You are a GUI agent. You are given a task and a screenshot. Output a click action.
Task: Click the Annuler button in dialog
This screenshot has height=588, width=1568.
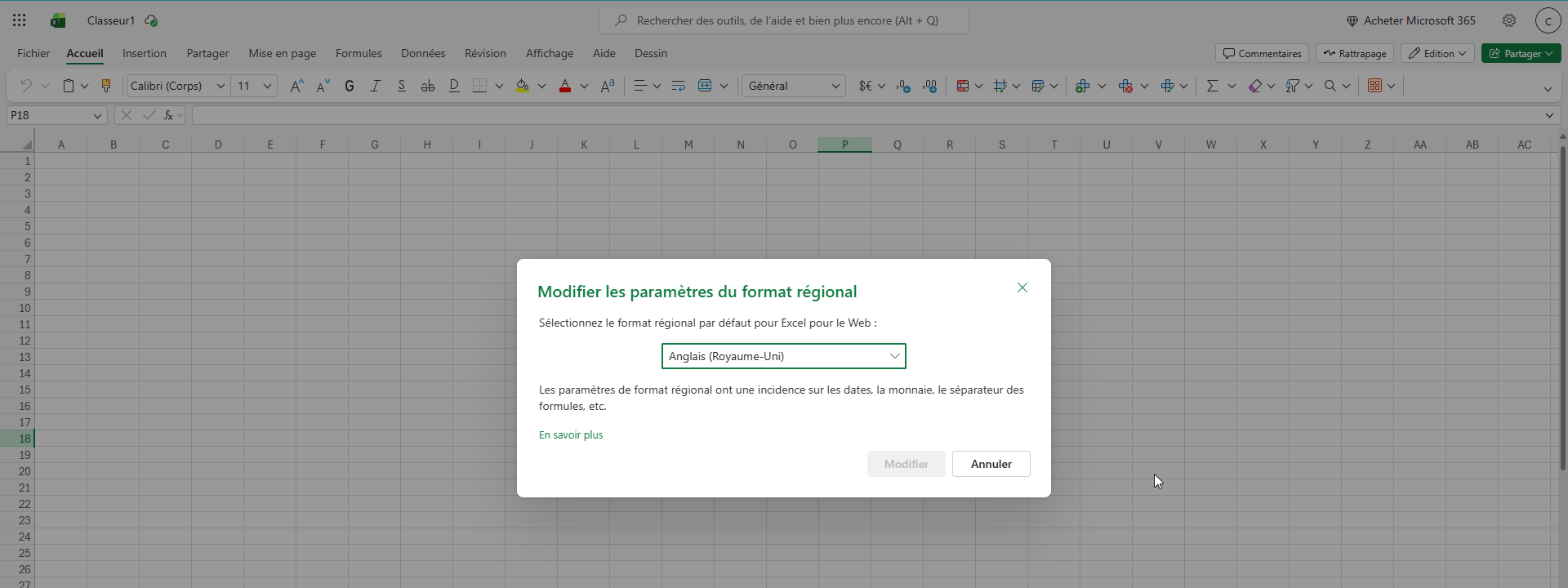pos(991,464)
